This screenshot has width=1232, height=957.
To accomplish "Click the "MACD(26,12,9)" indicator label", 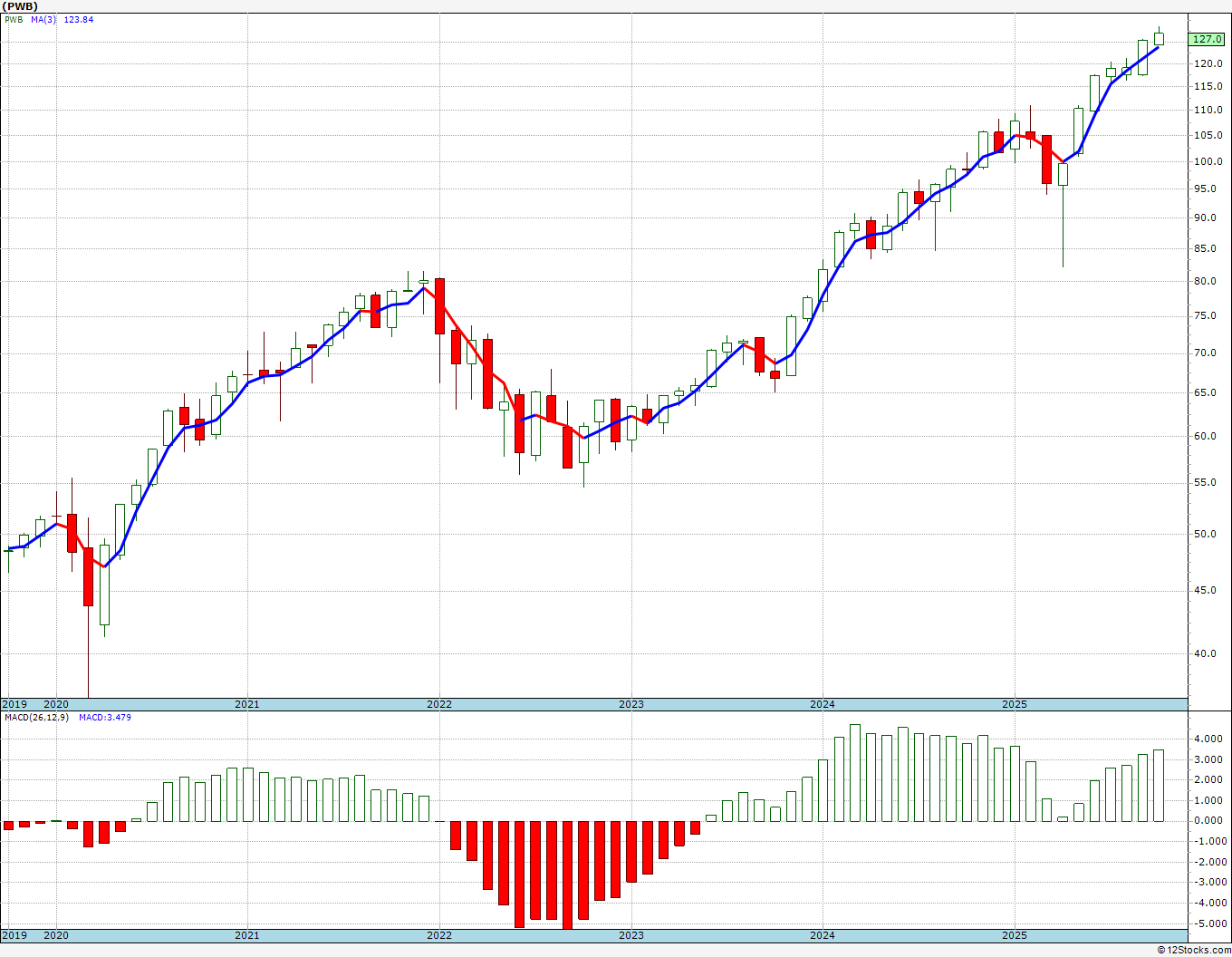I will [x=37, y=718].
